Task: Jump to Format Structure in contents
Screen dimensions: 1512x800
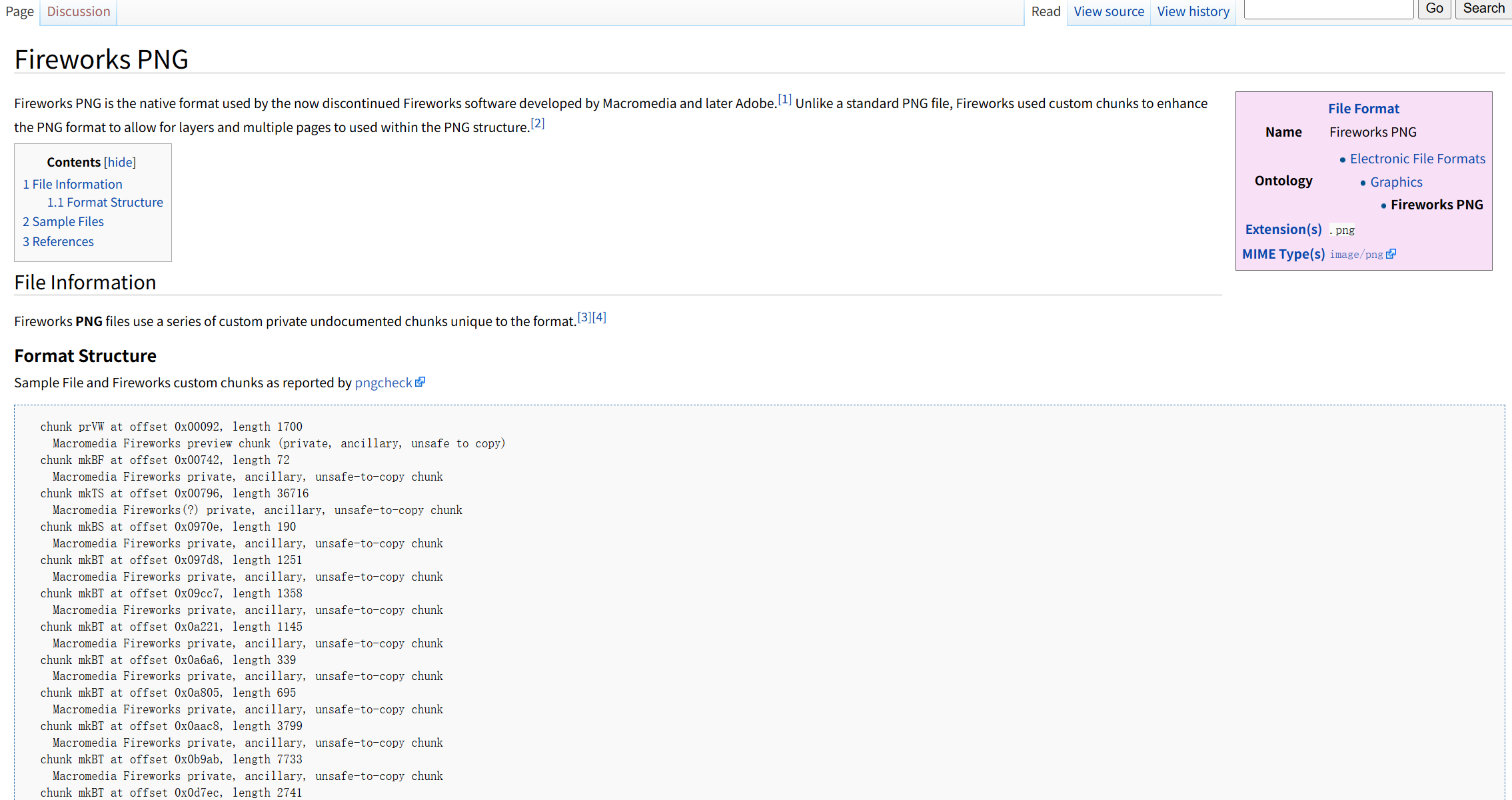Action: tap(105, 202)
